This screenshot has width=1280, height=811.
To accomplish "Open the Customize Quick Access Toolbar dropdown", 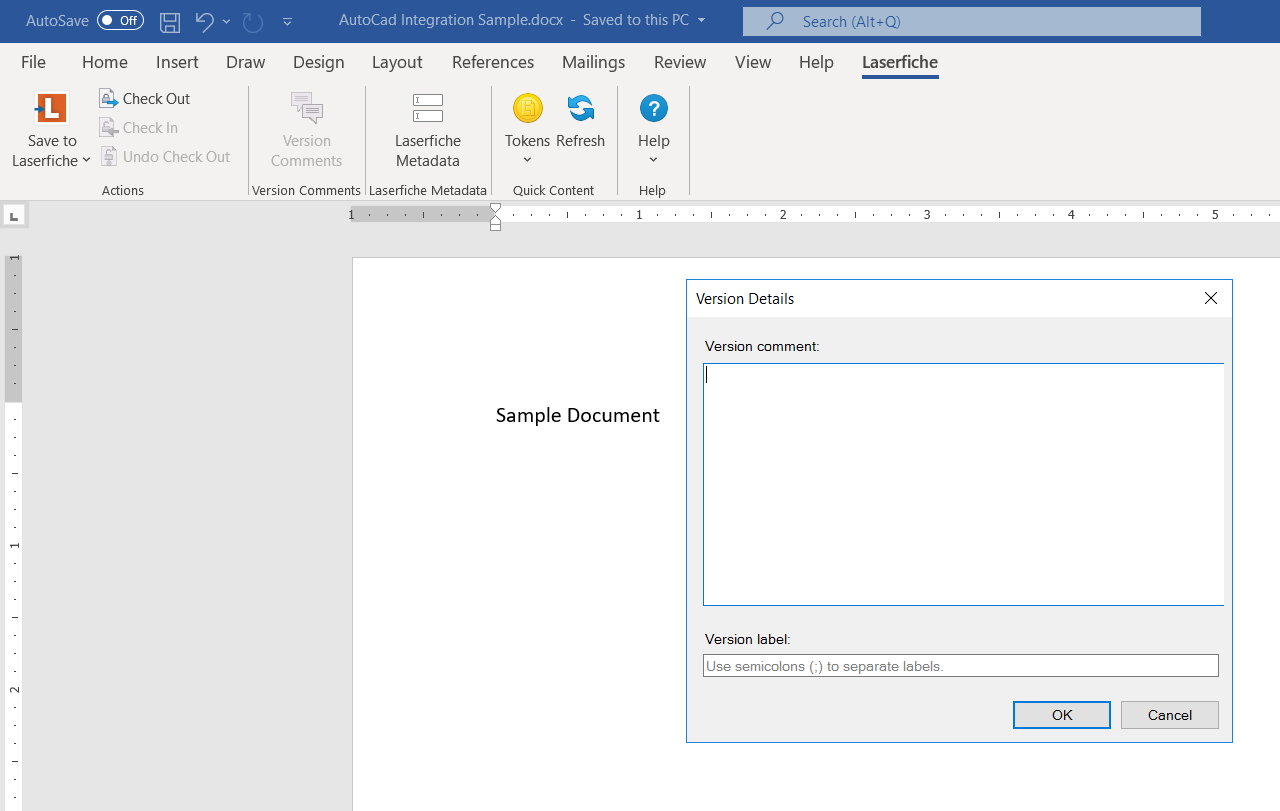I will coord(288,21).
